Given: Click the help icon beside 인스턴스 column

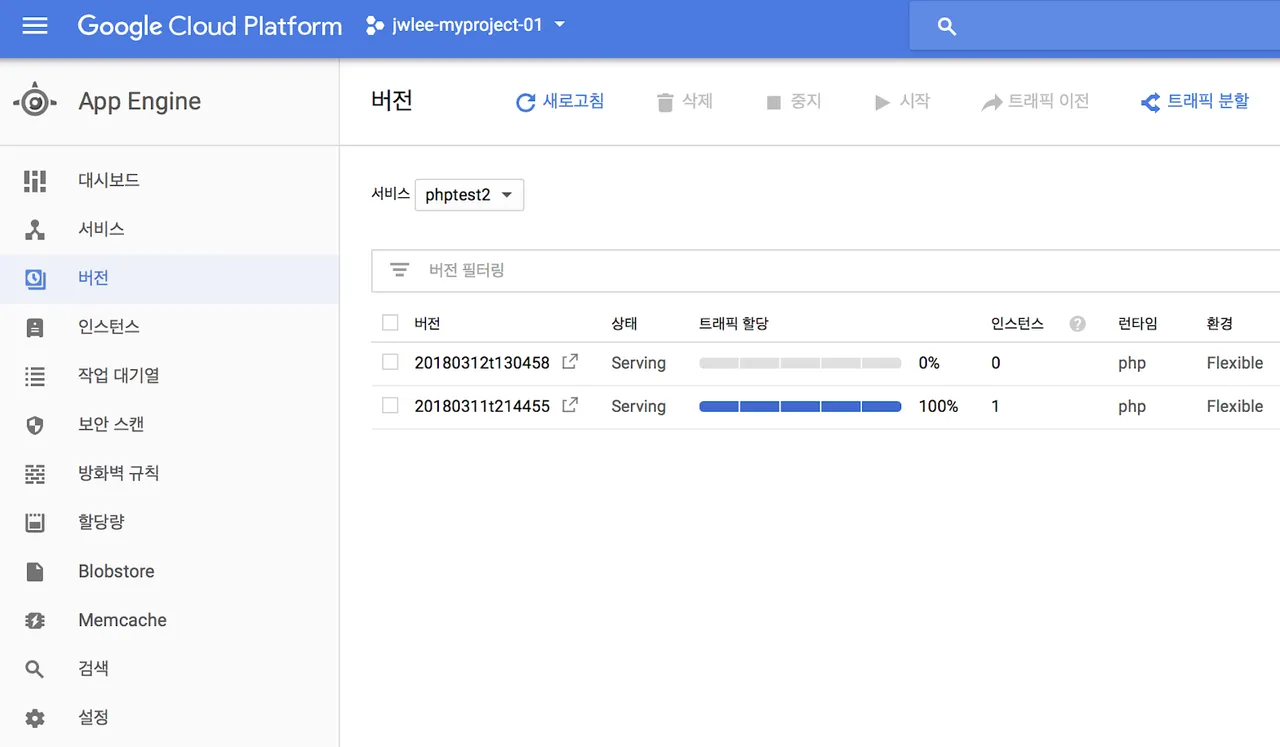Looking at the screenshot, I should tap(1077, 323).
